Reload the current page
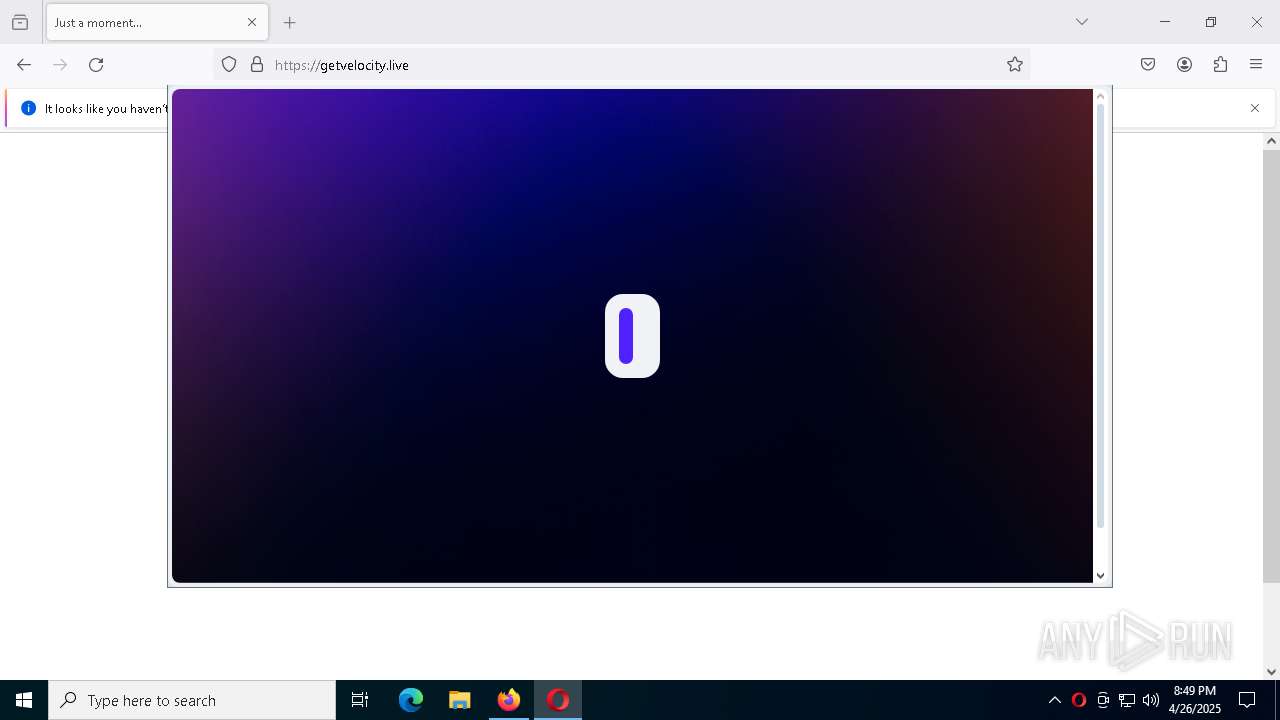1280x720 pixels. (x=96, y=65)
